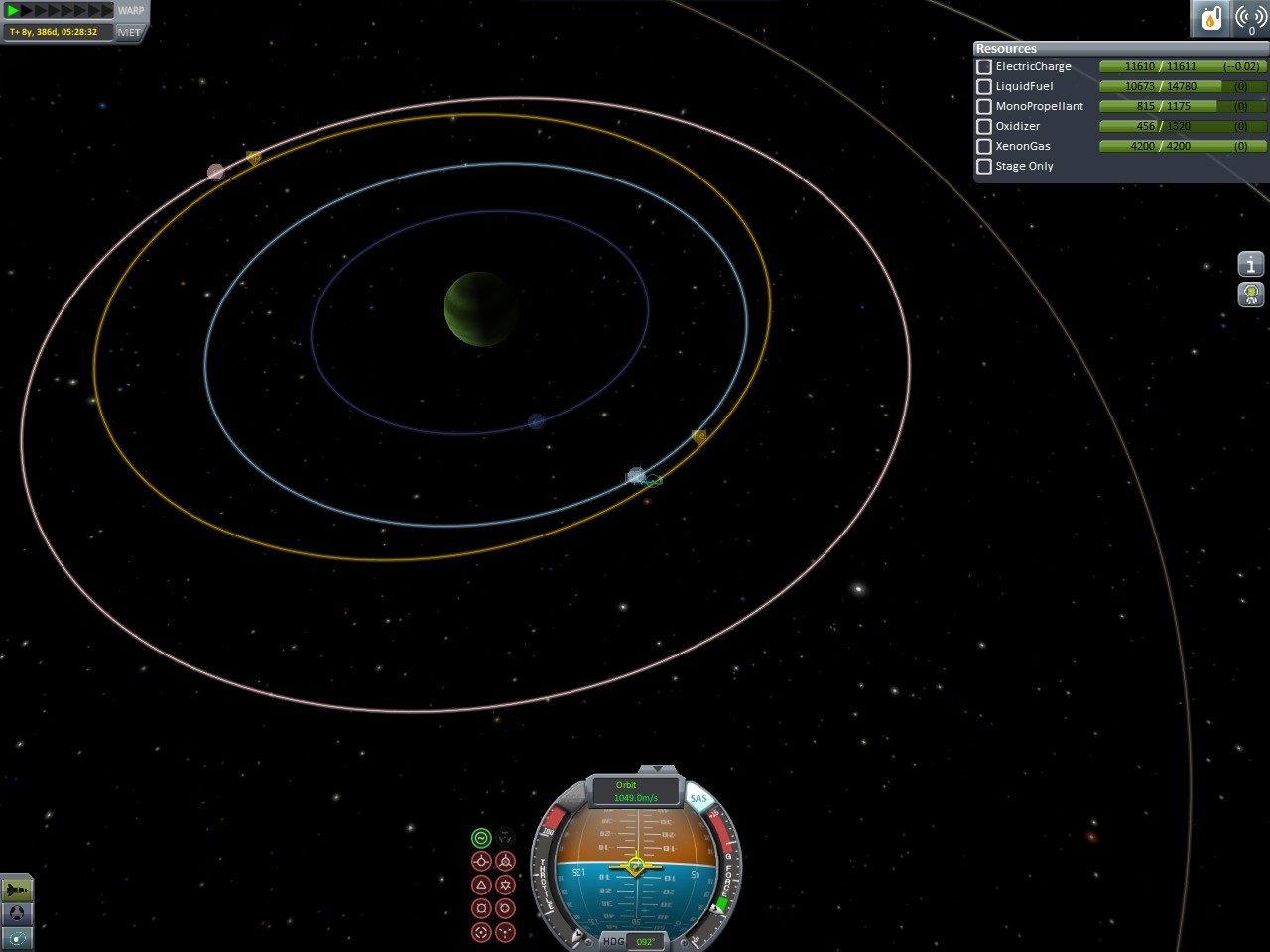Screen dimensions: 1270x952
Task: Click the greyed-out Maneuver SAS hold icon
Action: tap(505, 838)
